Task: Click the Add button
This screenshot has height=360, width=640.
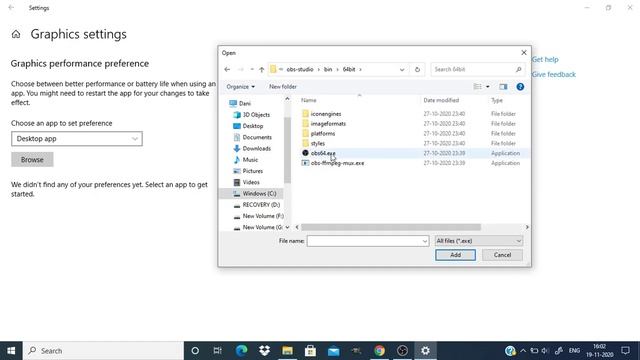Action: 456,255
